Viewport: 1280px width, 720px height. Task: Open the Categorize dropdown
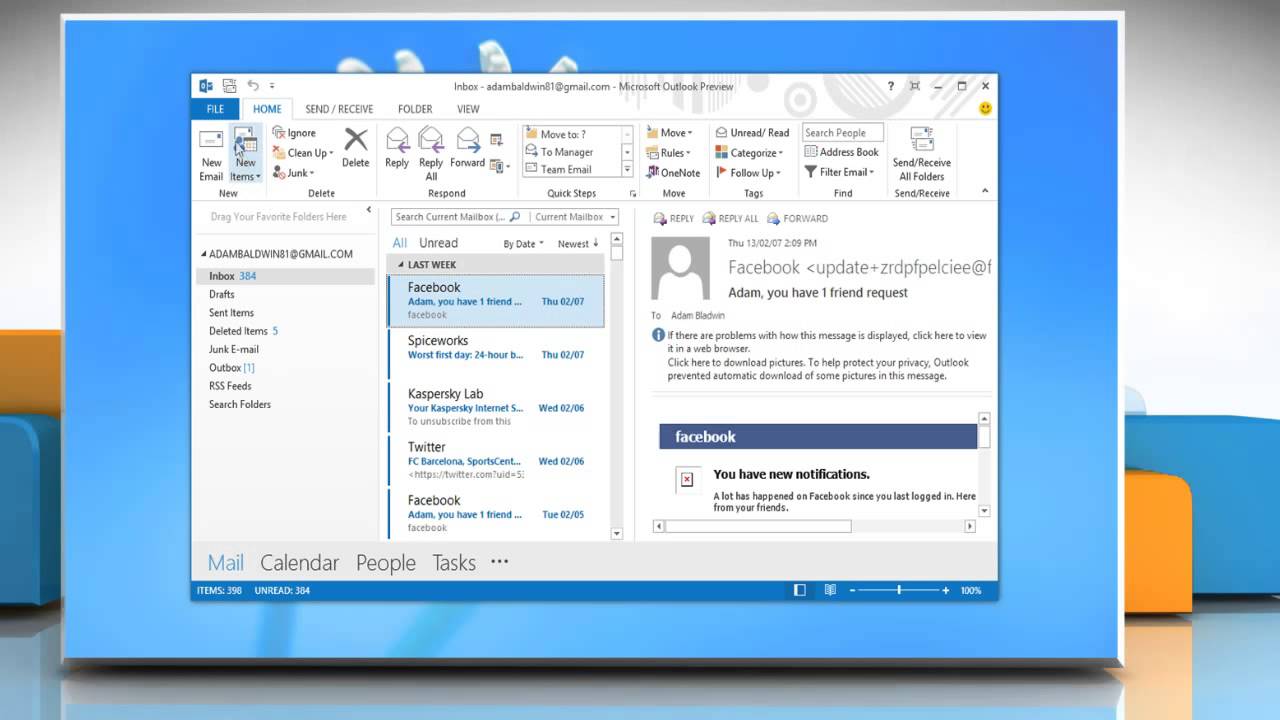click(749, 153)
